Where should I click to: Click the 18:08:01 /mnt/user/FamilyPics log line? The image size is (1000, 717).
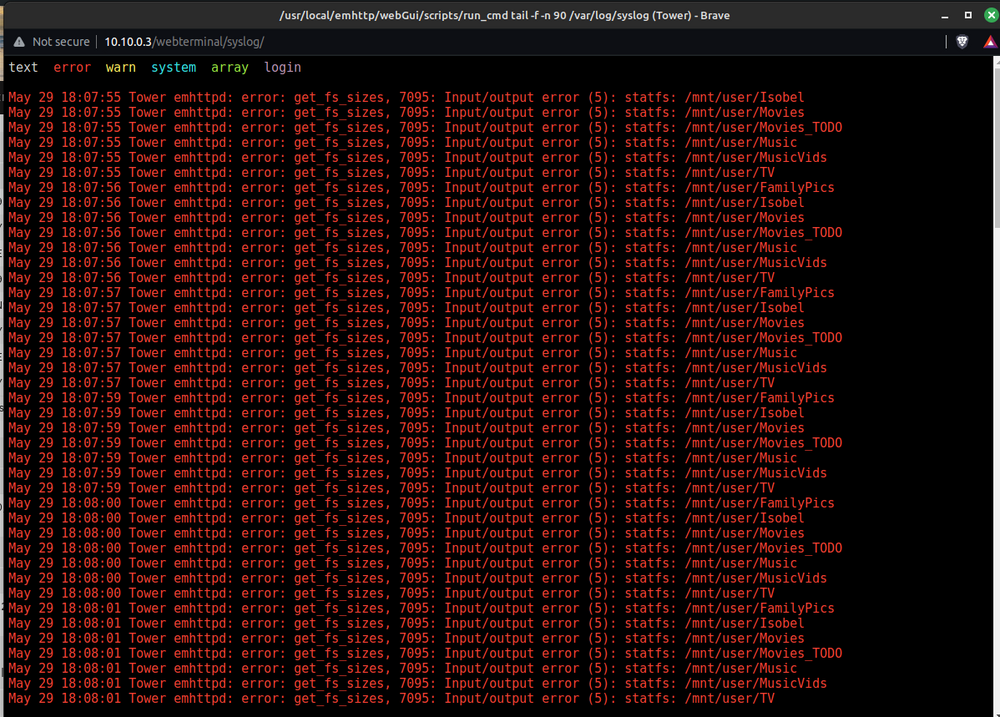tap(421, 608)
